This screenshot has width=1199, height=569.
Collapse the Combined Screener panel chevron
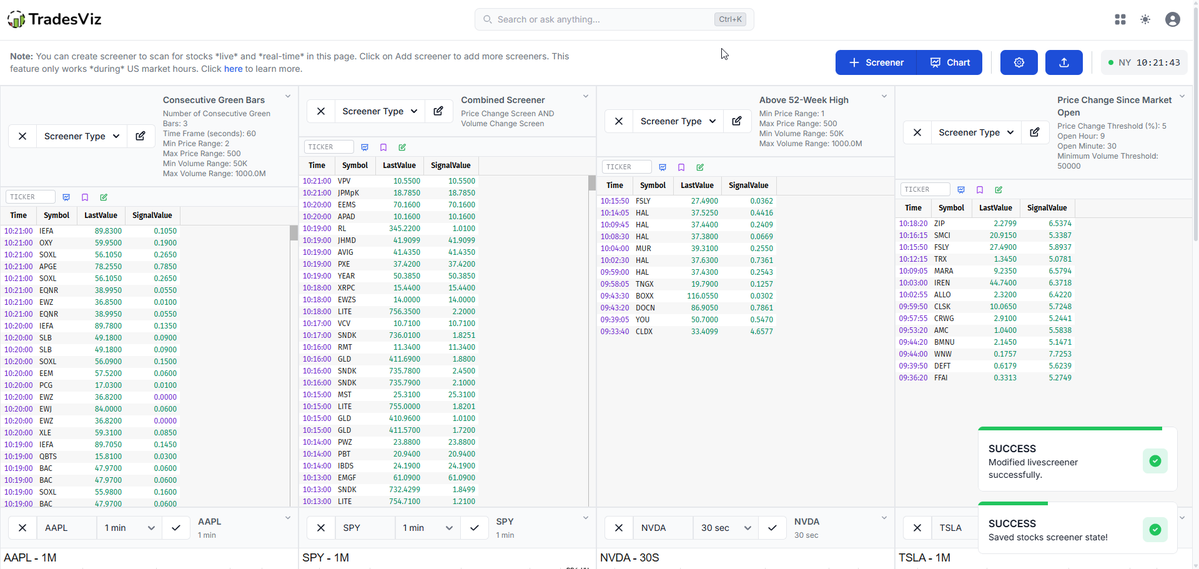pos(586,96)
